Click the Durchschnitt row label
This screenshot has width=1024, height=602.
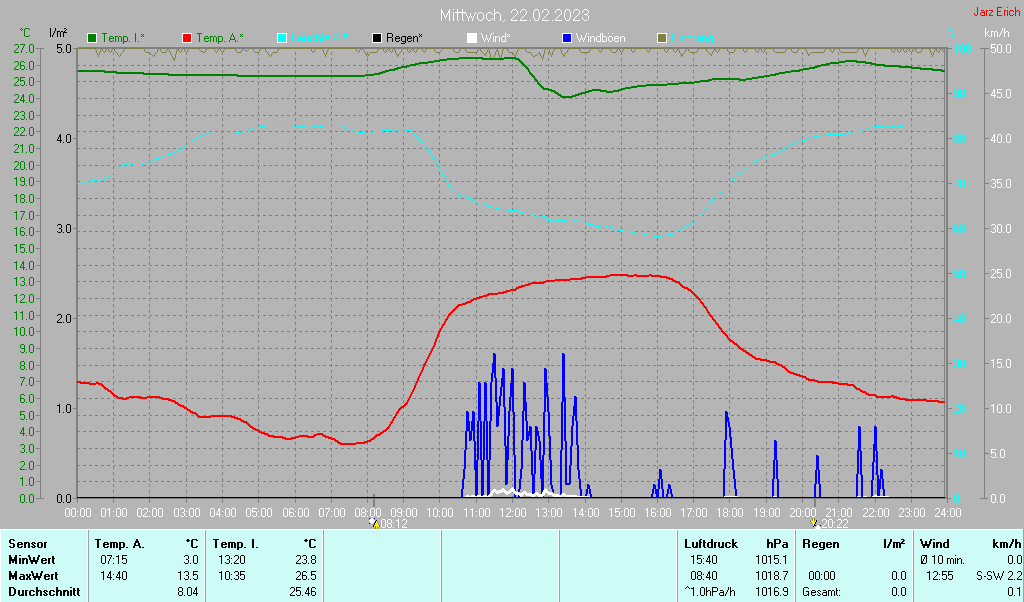click(44, 592)
